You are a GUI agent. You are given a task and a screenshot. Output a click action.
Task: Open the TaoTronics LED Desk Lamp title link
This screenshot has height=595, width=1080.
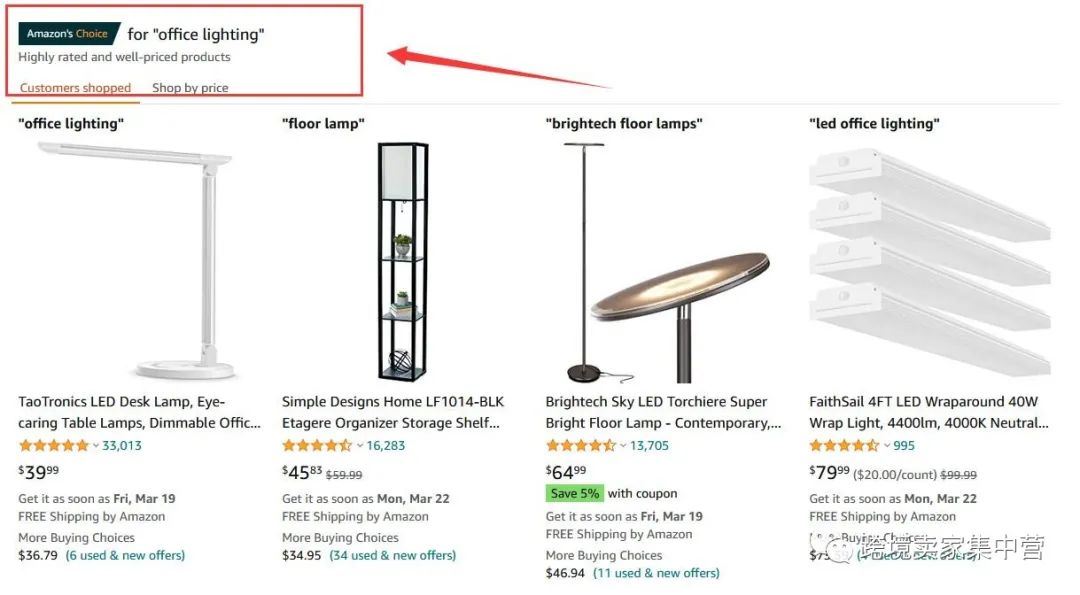(139, 412)
